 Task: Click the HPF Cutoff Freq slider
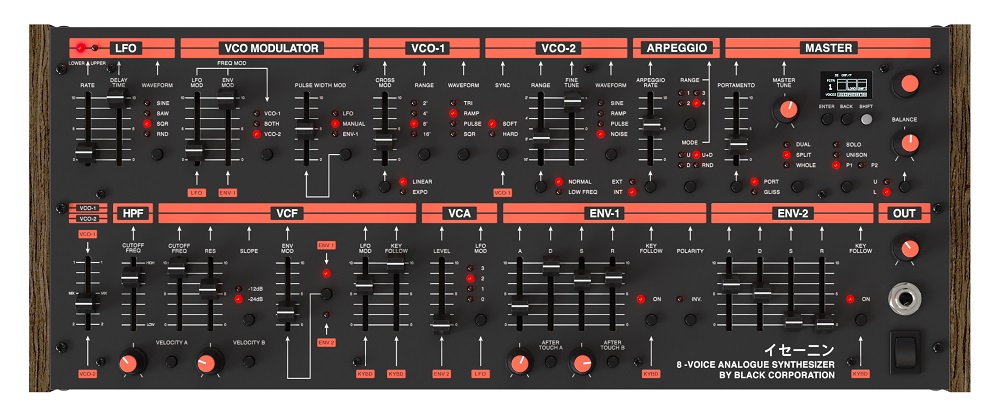pos(132,277)
